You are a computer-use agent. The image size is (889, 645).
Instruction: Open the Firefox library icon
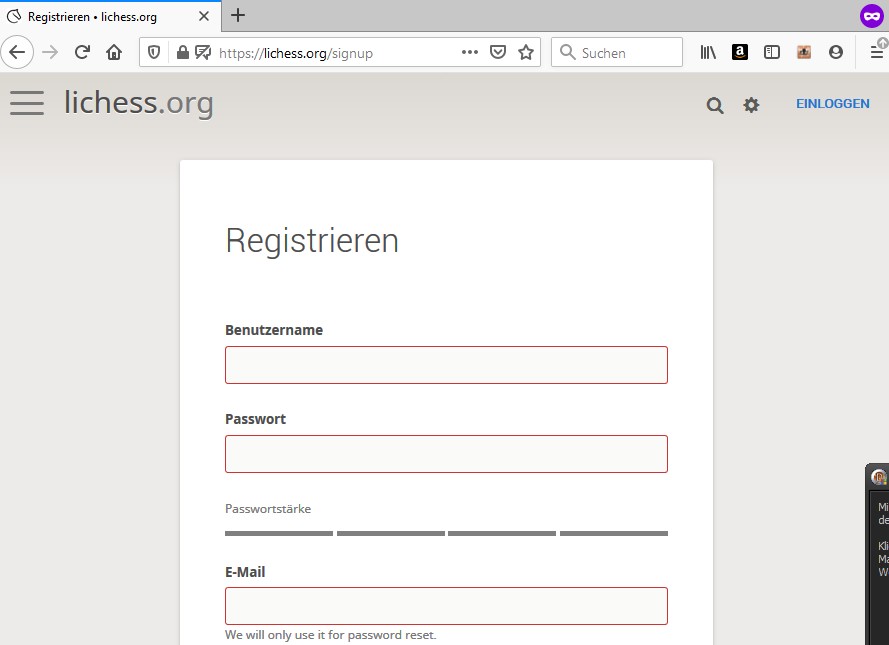coord(708,53)
